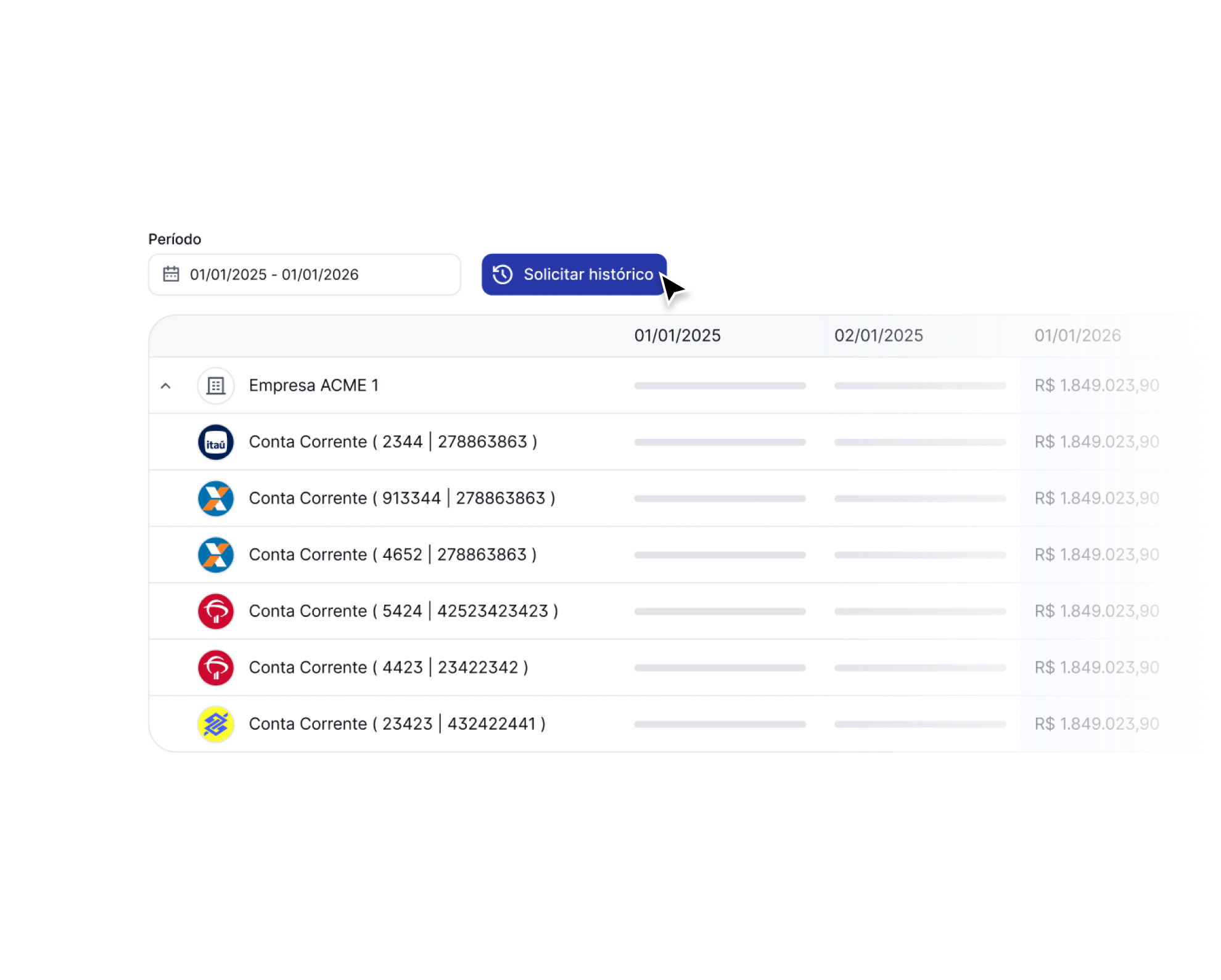Click the 01/01/2026 column header
Screen dimensions: 1221x980
pyautogui.click(x=1077, y=336)
